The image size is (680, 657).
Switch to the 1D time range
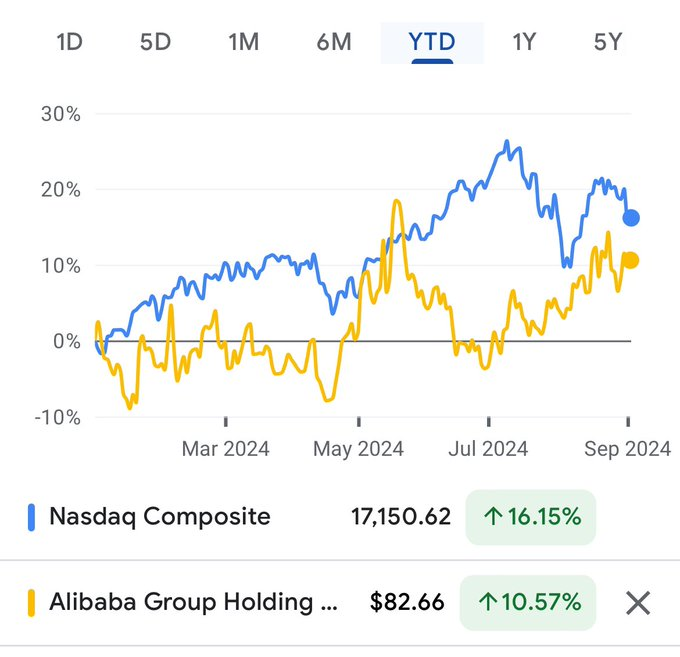coord(69,42)
